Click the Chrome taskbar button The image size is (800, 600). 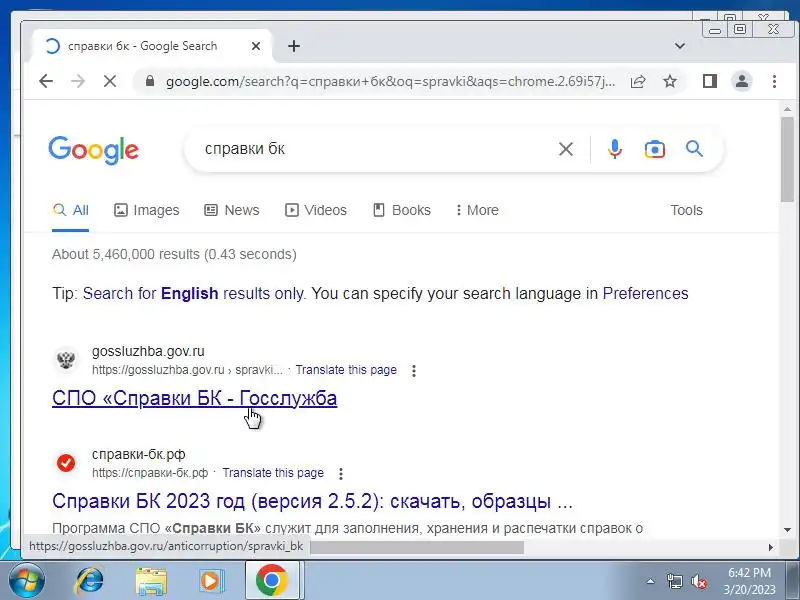tap(272, 581)
